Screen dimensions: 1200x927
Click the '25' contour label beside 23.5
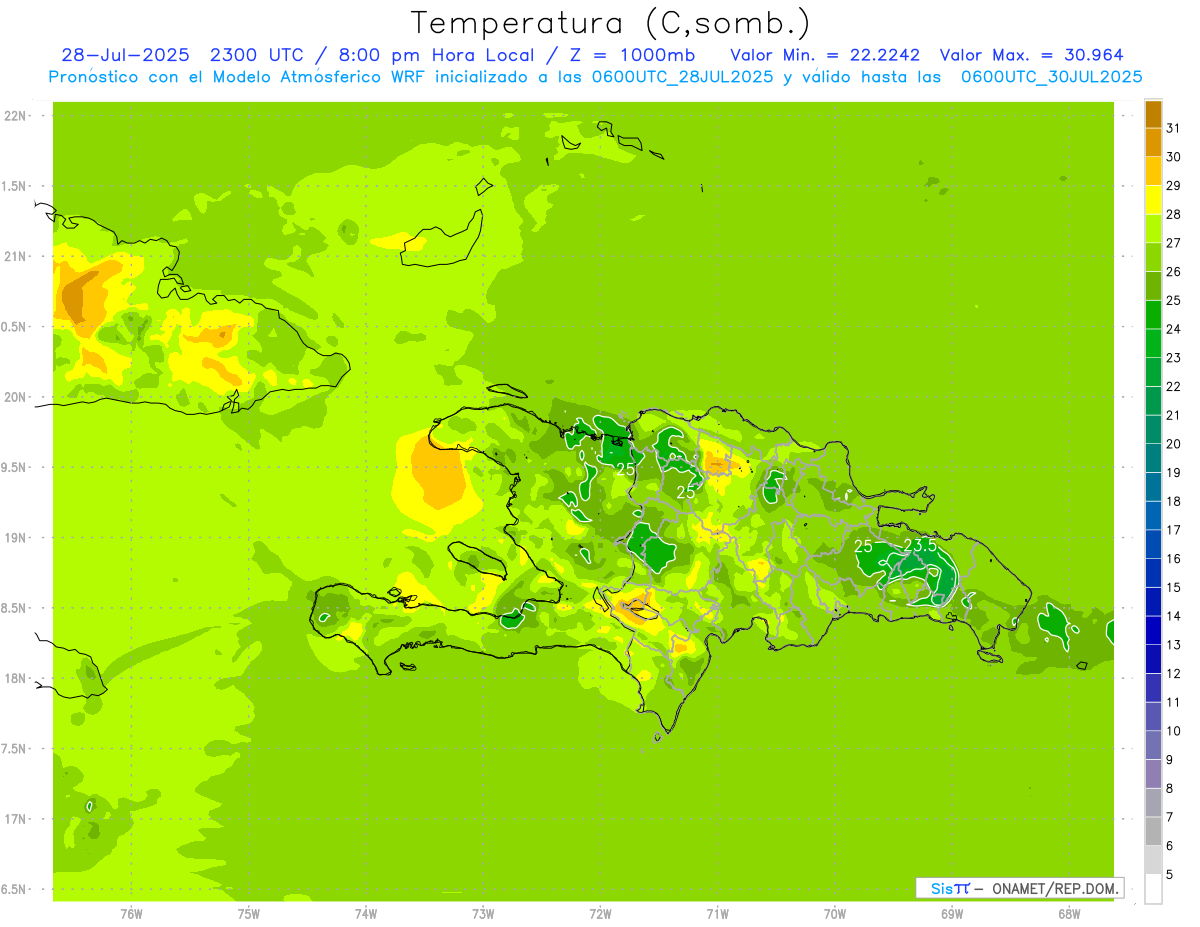tap(863, 546)
